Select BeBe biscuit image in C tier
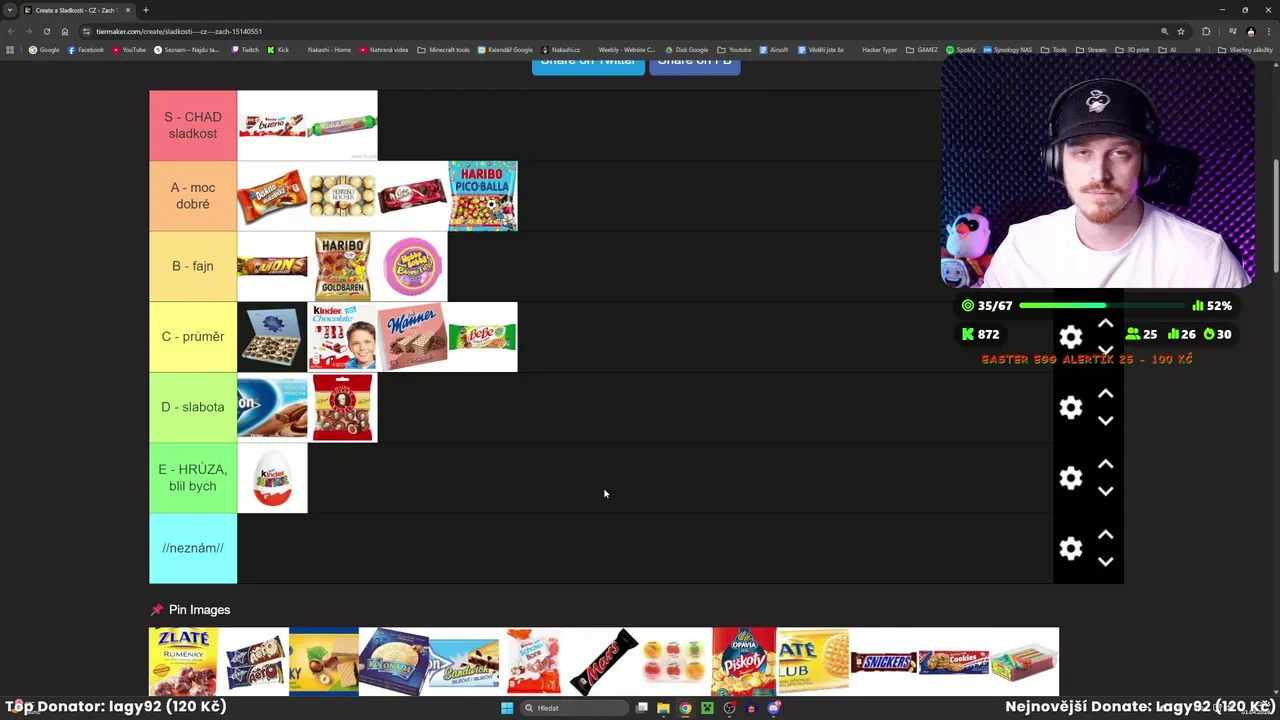1280x720 pixels. [483, 337]
